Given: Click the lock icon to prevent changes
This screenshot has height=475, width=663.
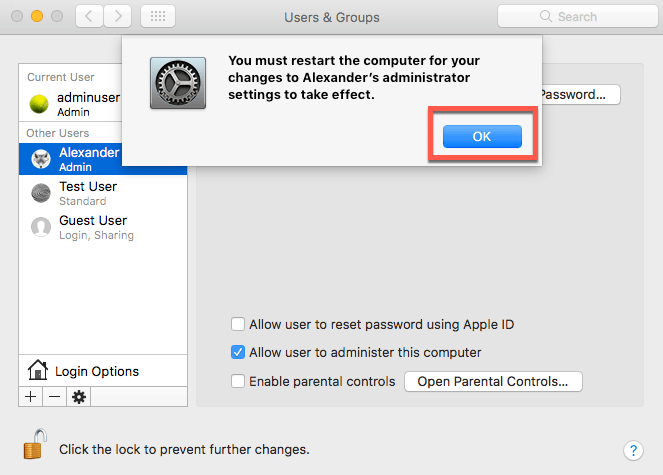Looking at the screenshot, I should coord(35,446).
